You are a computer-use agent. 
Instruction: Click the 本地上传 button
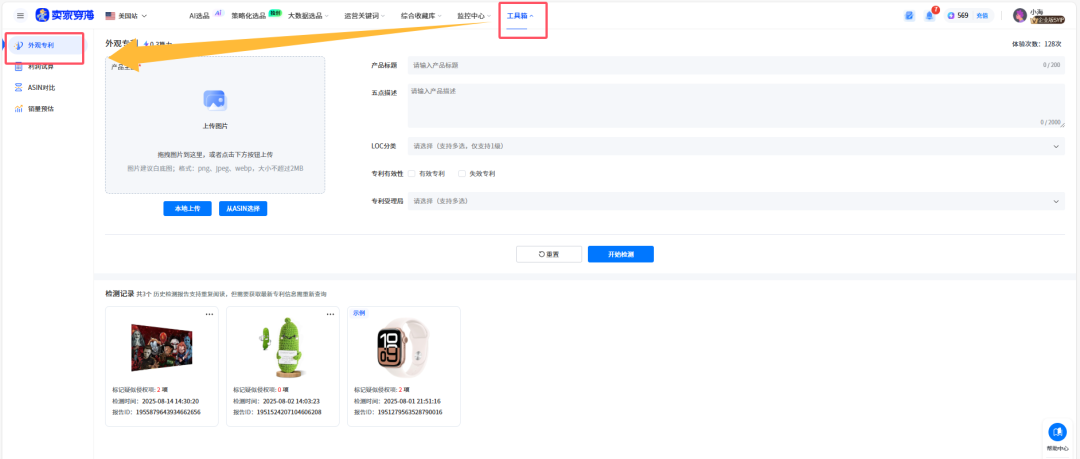point(187,209)
